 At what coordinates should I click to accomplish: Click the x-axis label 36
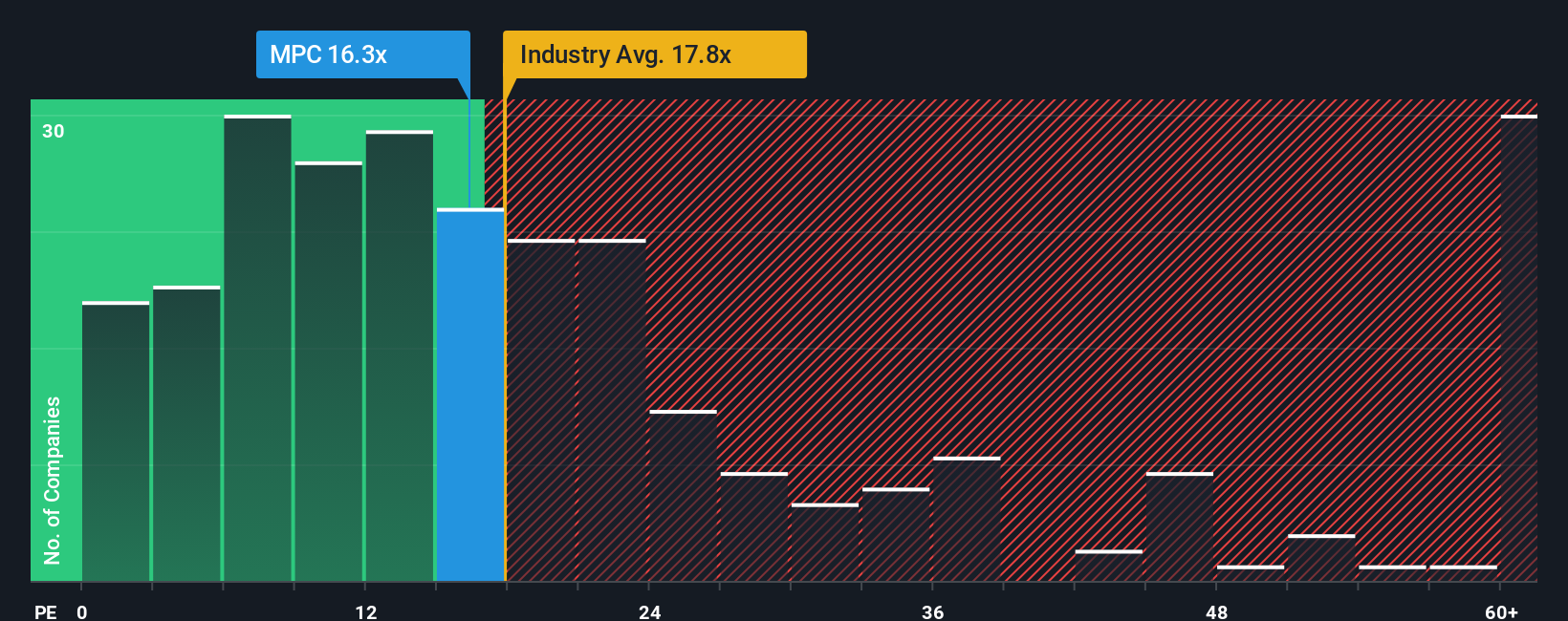(x=933, y=611)
